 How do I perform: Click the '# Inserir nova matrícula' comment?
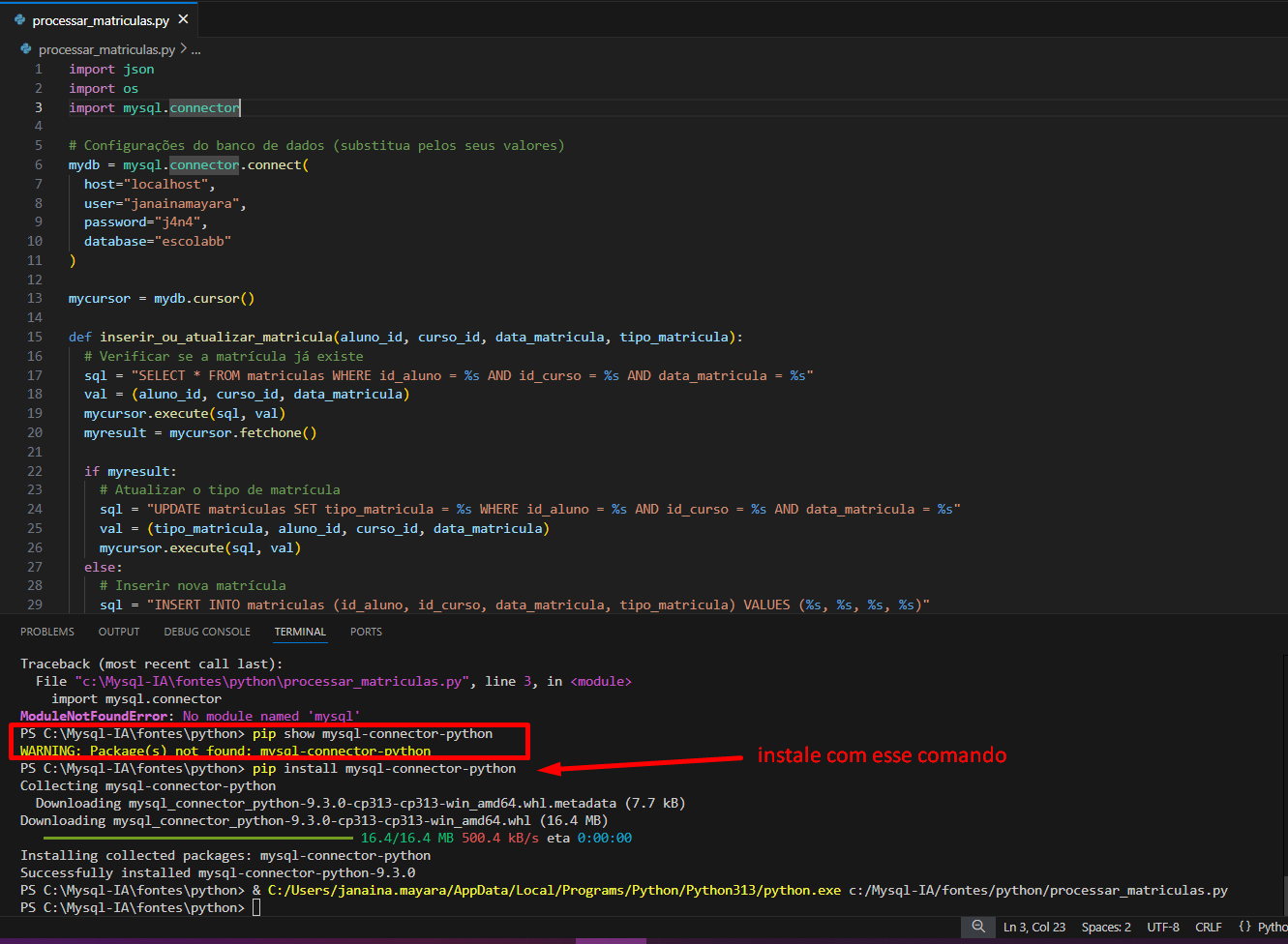pos(193,585)
